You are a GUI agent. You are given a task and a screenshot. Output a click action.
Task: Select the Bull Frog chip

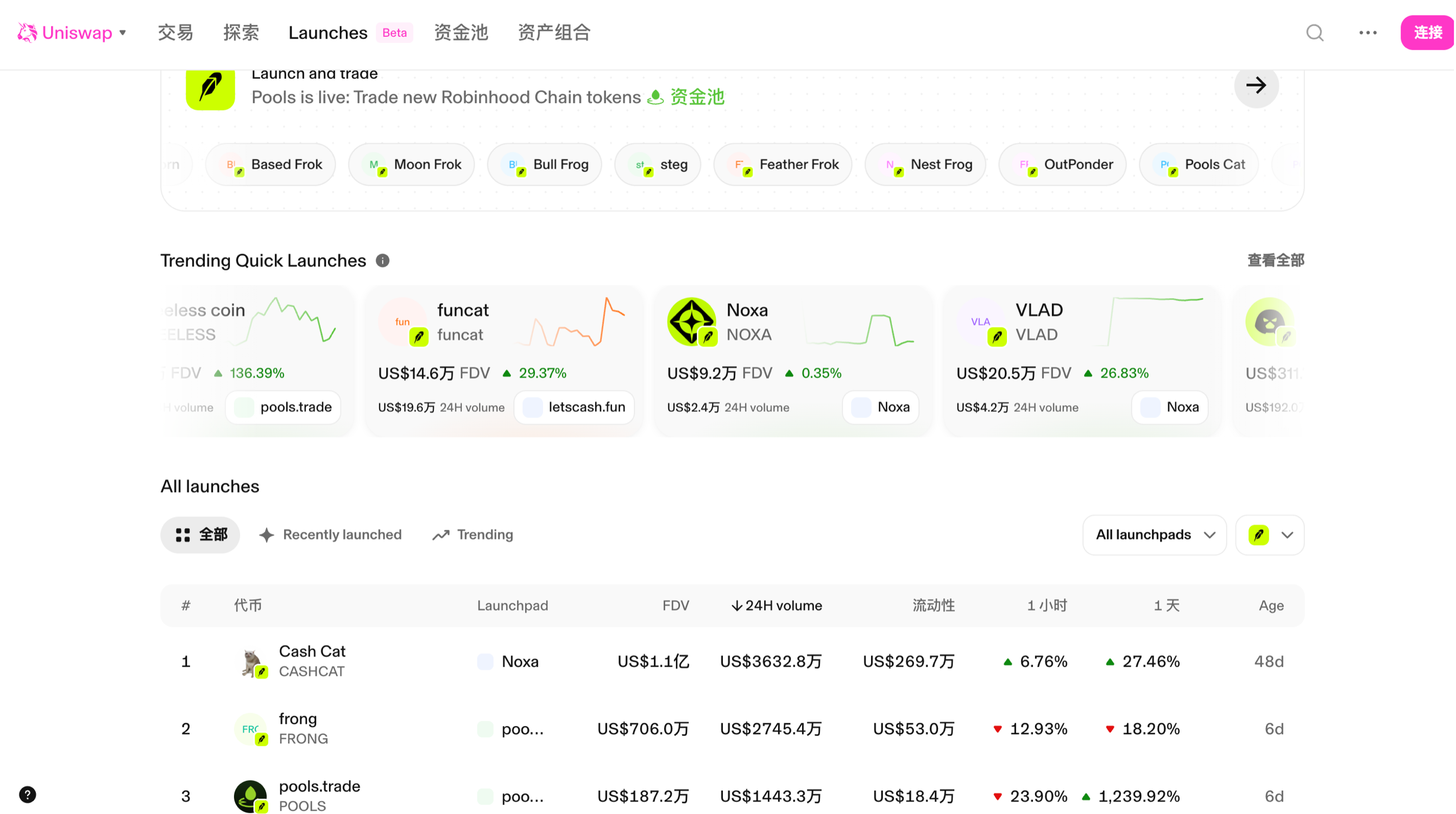pos(545,165)
